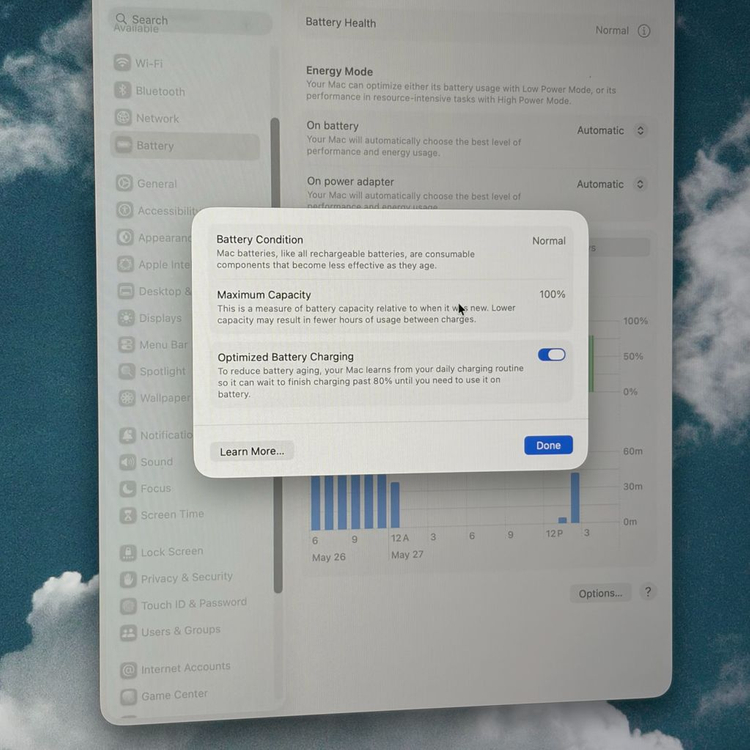The width and height of the screenshot is (750, 750).
Task: Click the Focus moon icon
Action: (128, 488)
